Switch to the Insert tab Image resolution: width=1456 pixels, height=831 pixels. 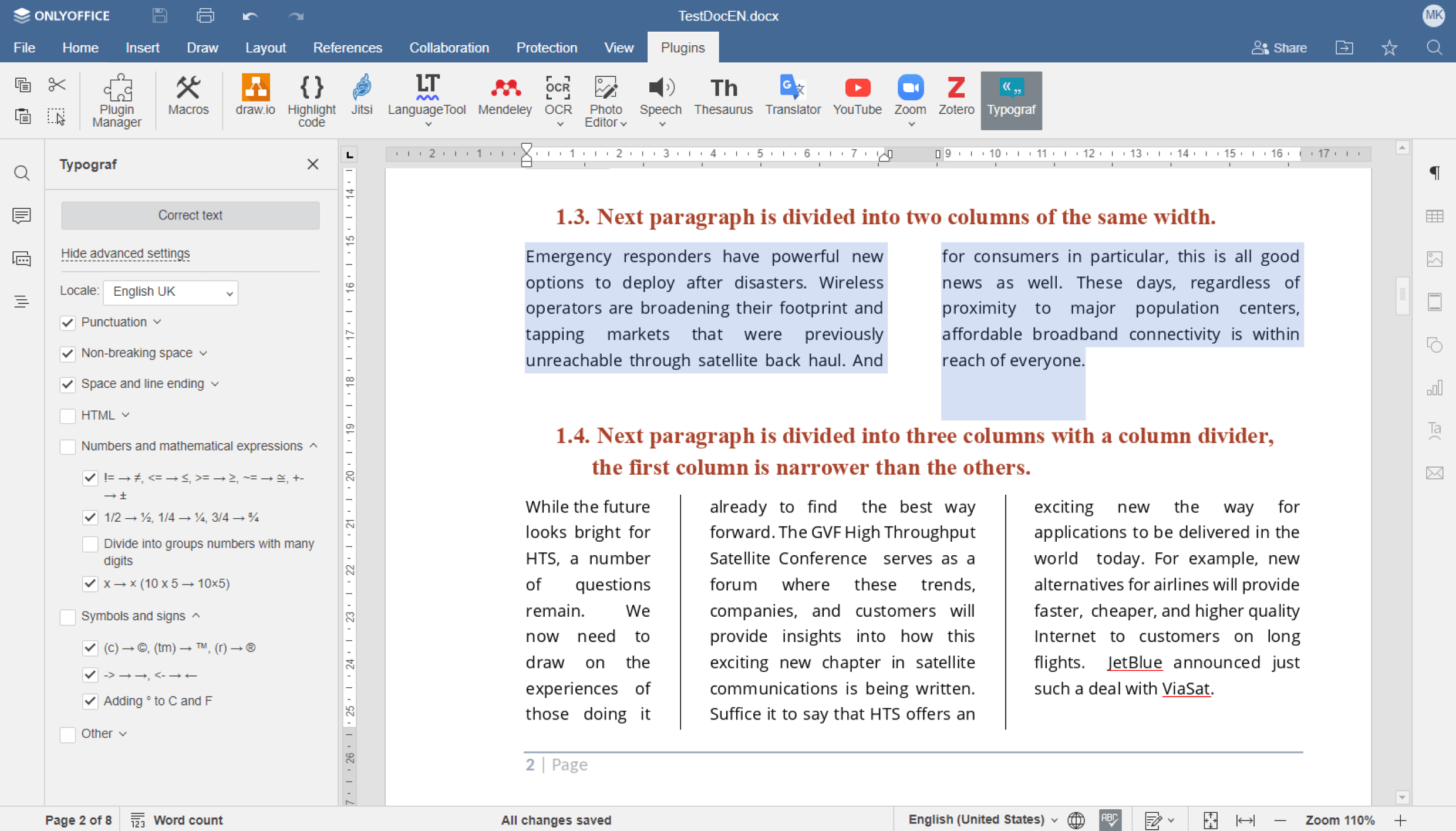(x=142, y=48)
